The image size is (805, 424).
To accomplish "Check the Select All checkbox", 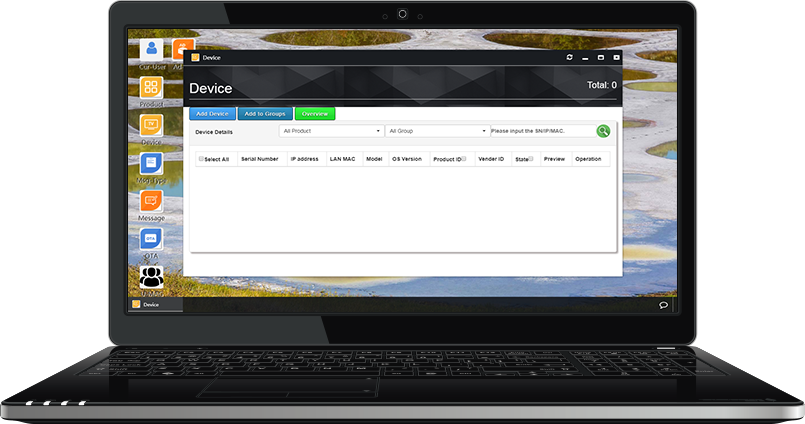I will [201, 158].
